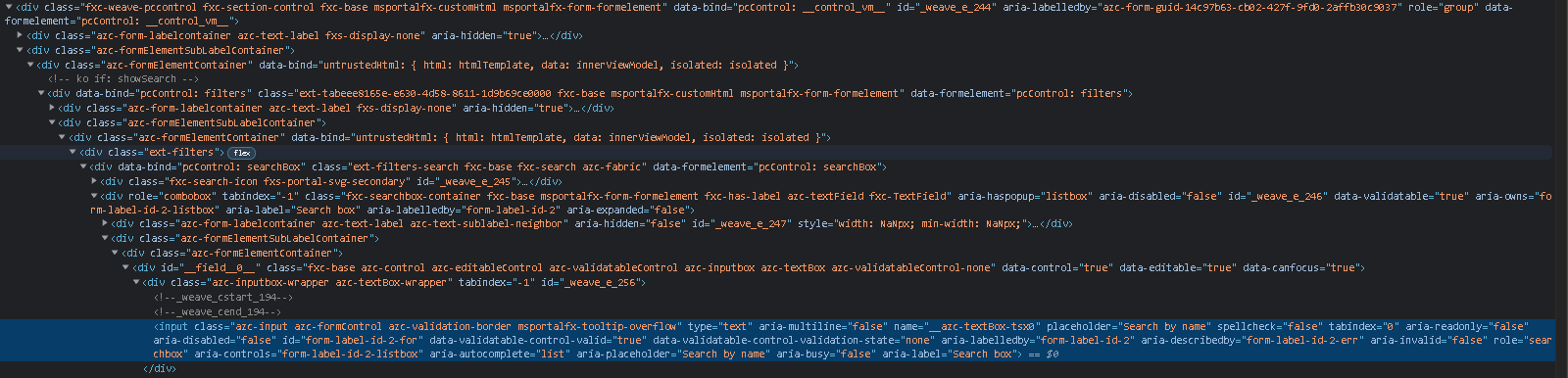
Task: Click the aria-label="Search box" attribute on the combobox div
Action: 291,211
